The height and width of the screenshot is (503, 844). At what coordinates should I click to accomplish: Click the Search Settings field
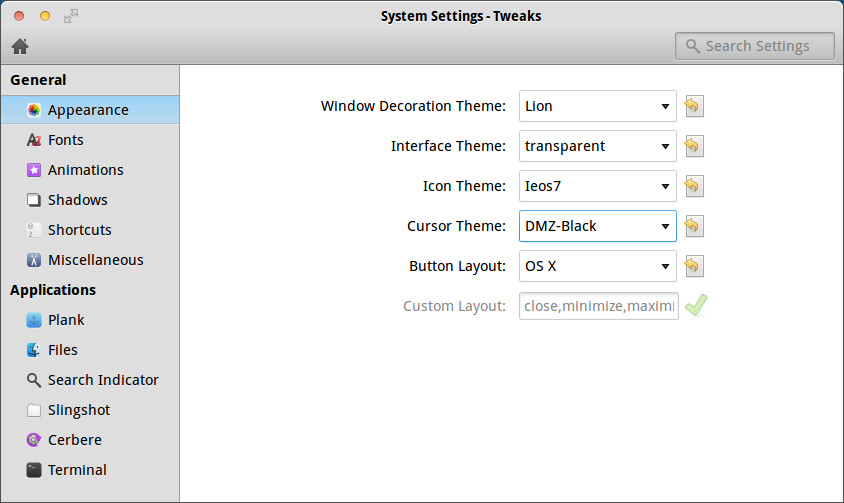click(x=756, y=46)
